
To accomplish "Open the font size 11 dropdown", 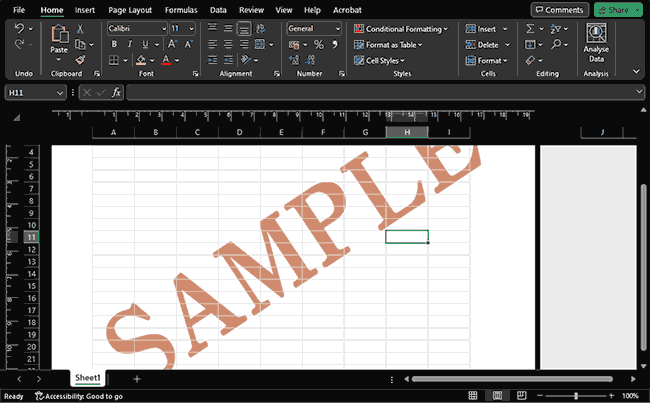I will pos(192,29).
